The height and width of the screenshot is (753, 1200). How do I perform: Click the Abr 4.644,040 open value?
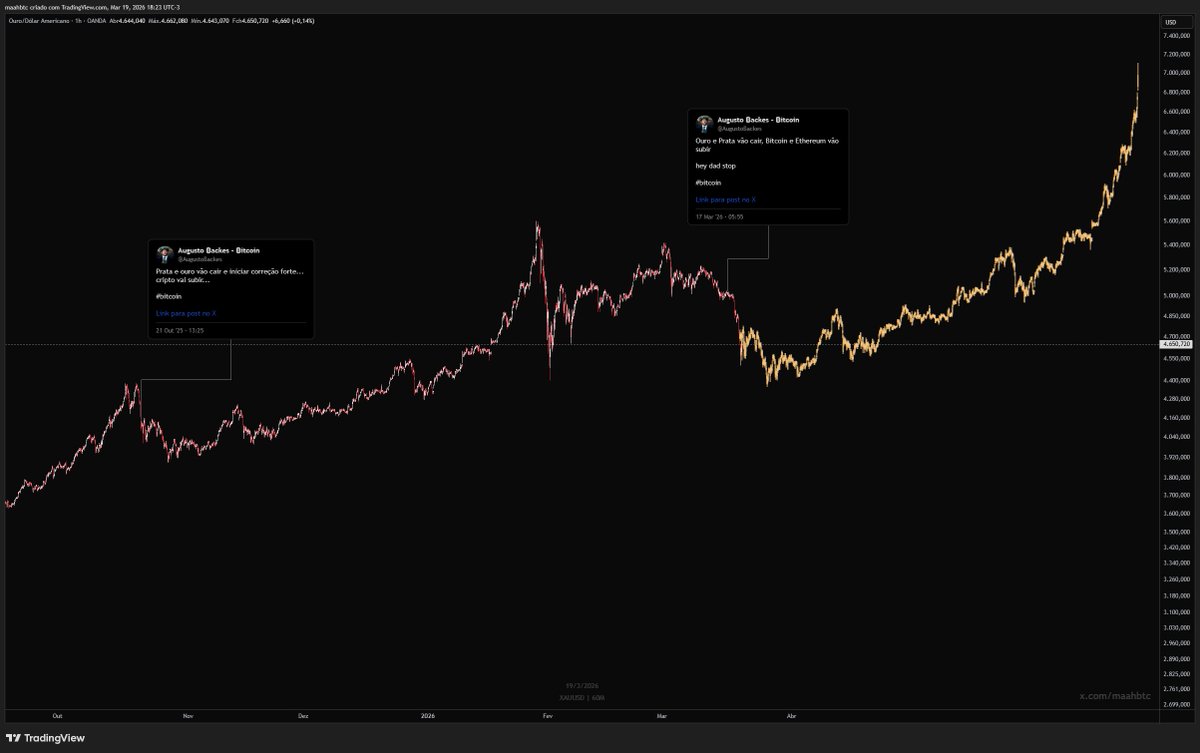(127, 21)
